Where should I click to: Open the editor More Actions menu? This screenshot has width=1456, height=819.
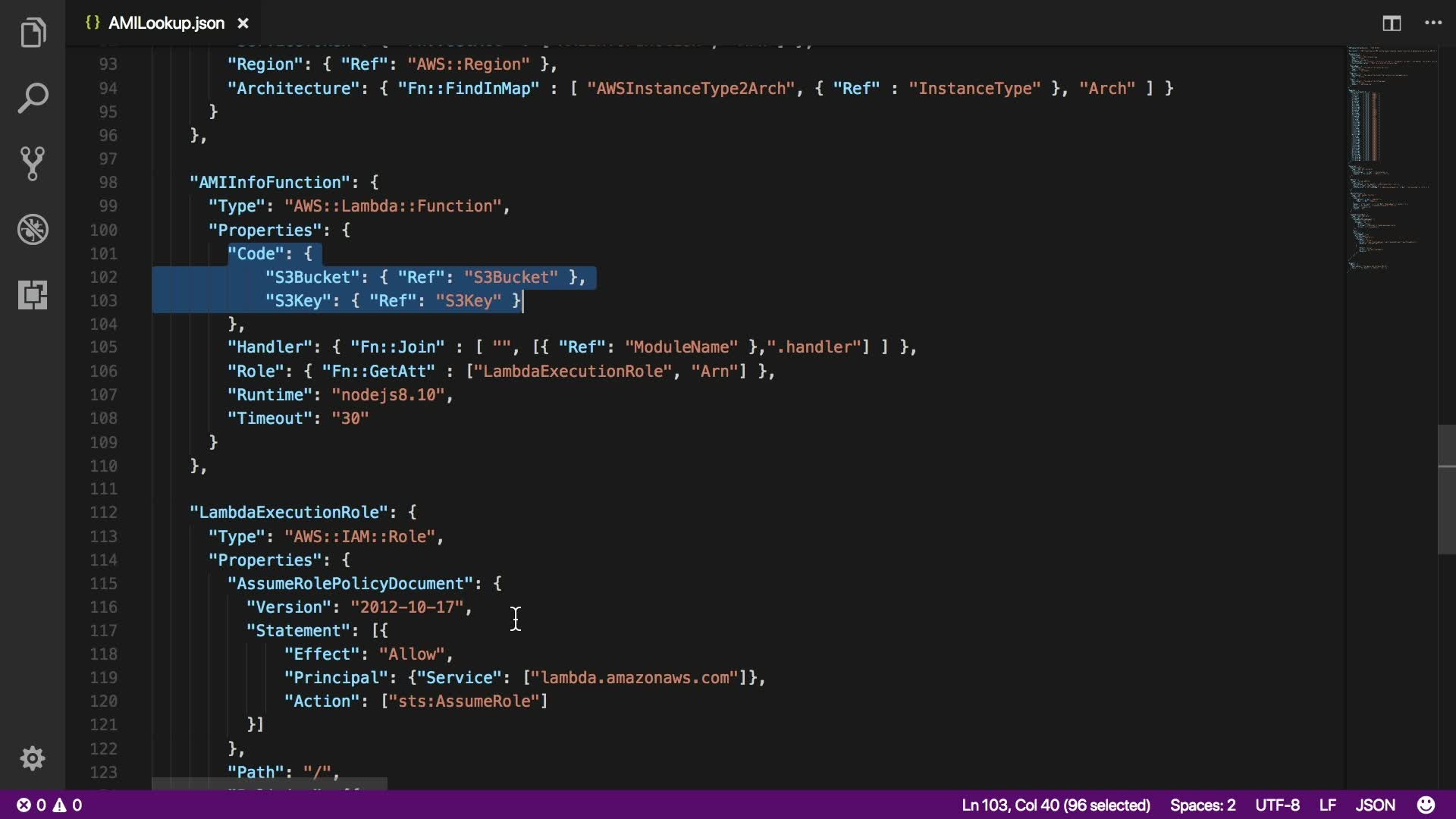[1433, 24]
